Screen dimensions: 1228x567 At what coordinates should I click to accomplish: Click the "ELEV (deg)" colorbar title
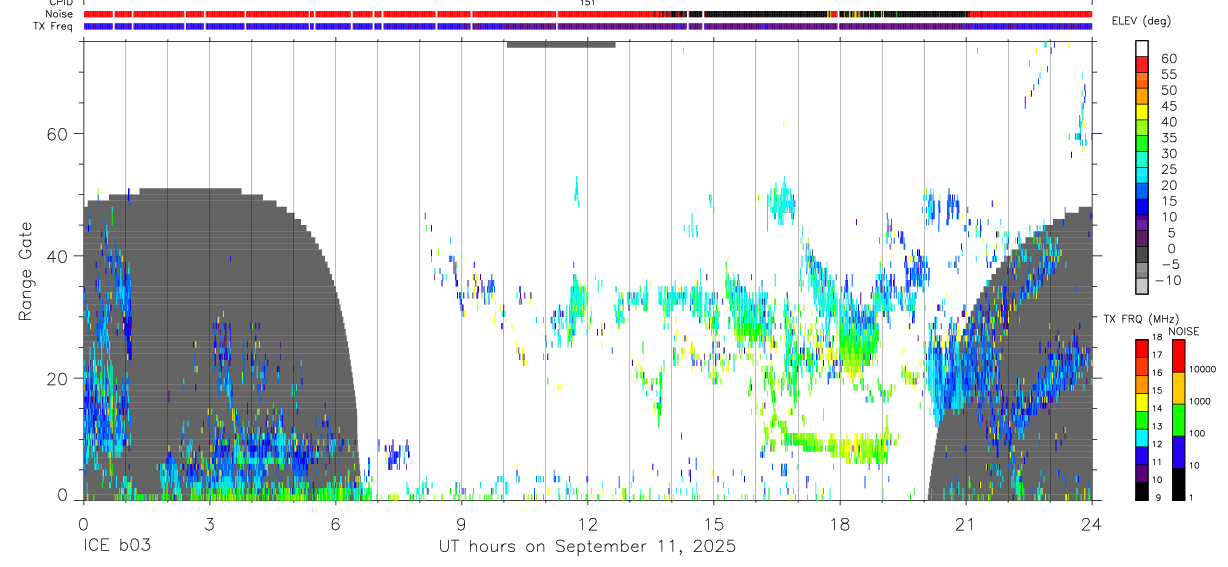point(1142,21)
